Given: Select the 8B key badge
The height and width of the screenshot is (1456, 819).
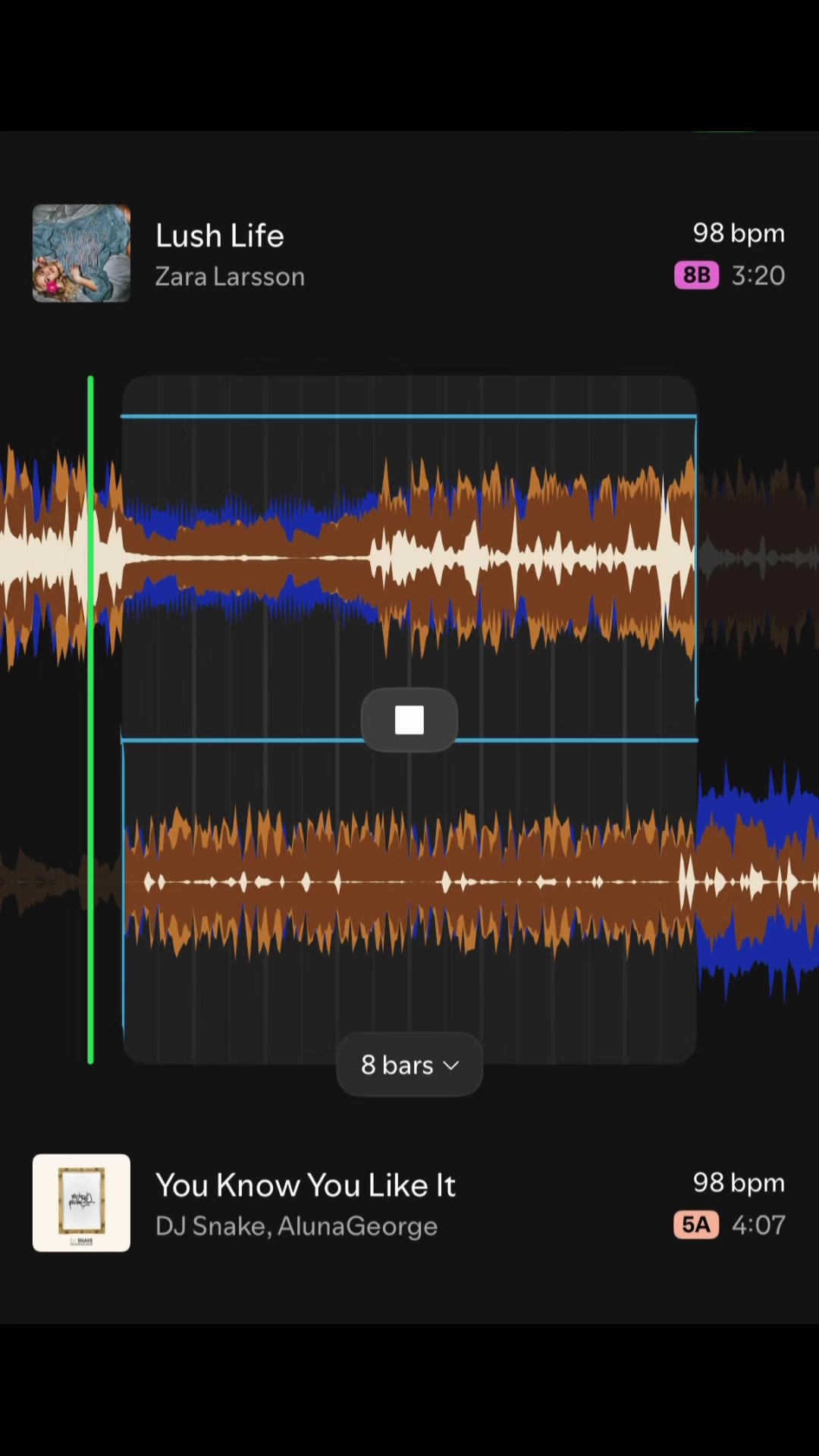Looking at the screenshot, I should 696,275.
